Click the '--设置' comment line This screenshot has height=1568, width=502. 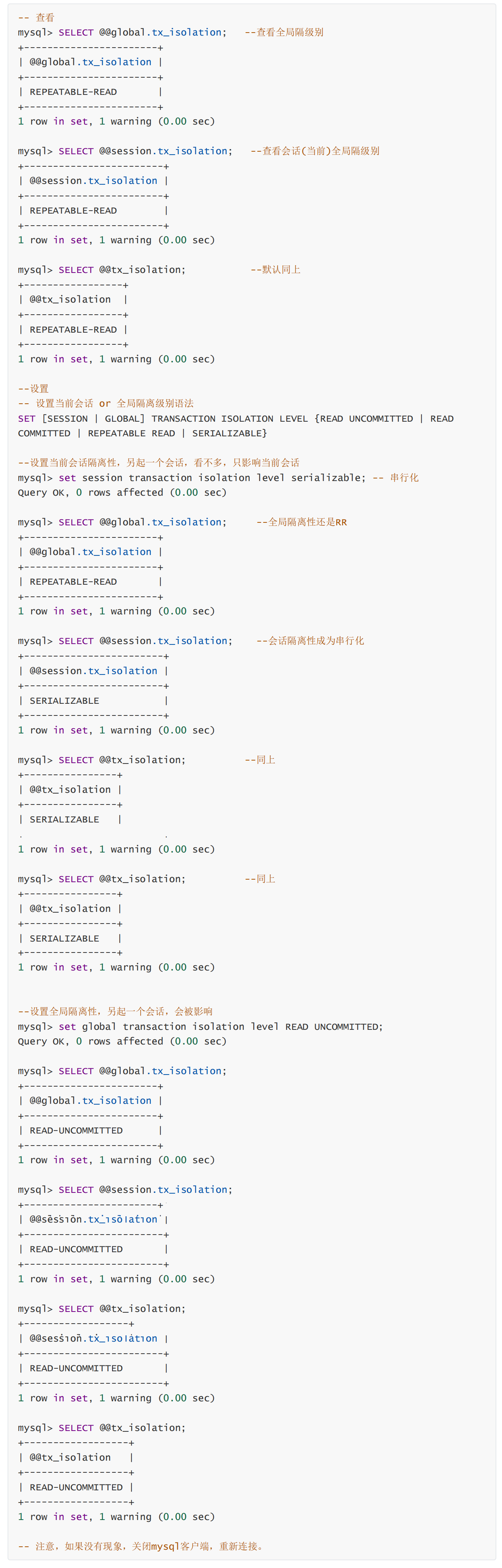[33, 388]
